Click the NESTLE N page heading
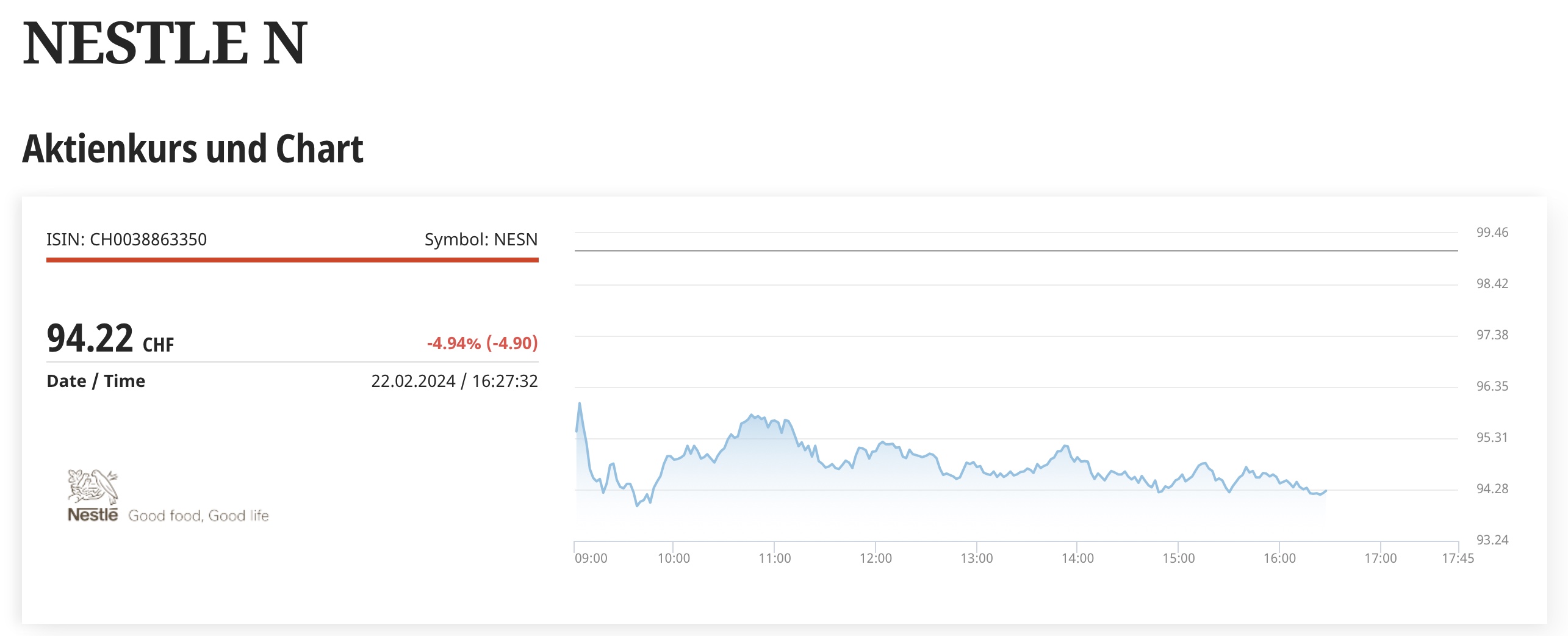This screenshot has width=1568, height=636. click(165, 43)
